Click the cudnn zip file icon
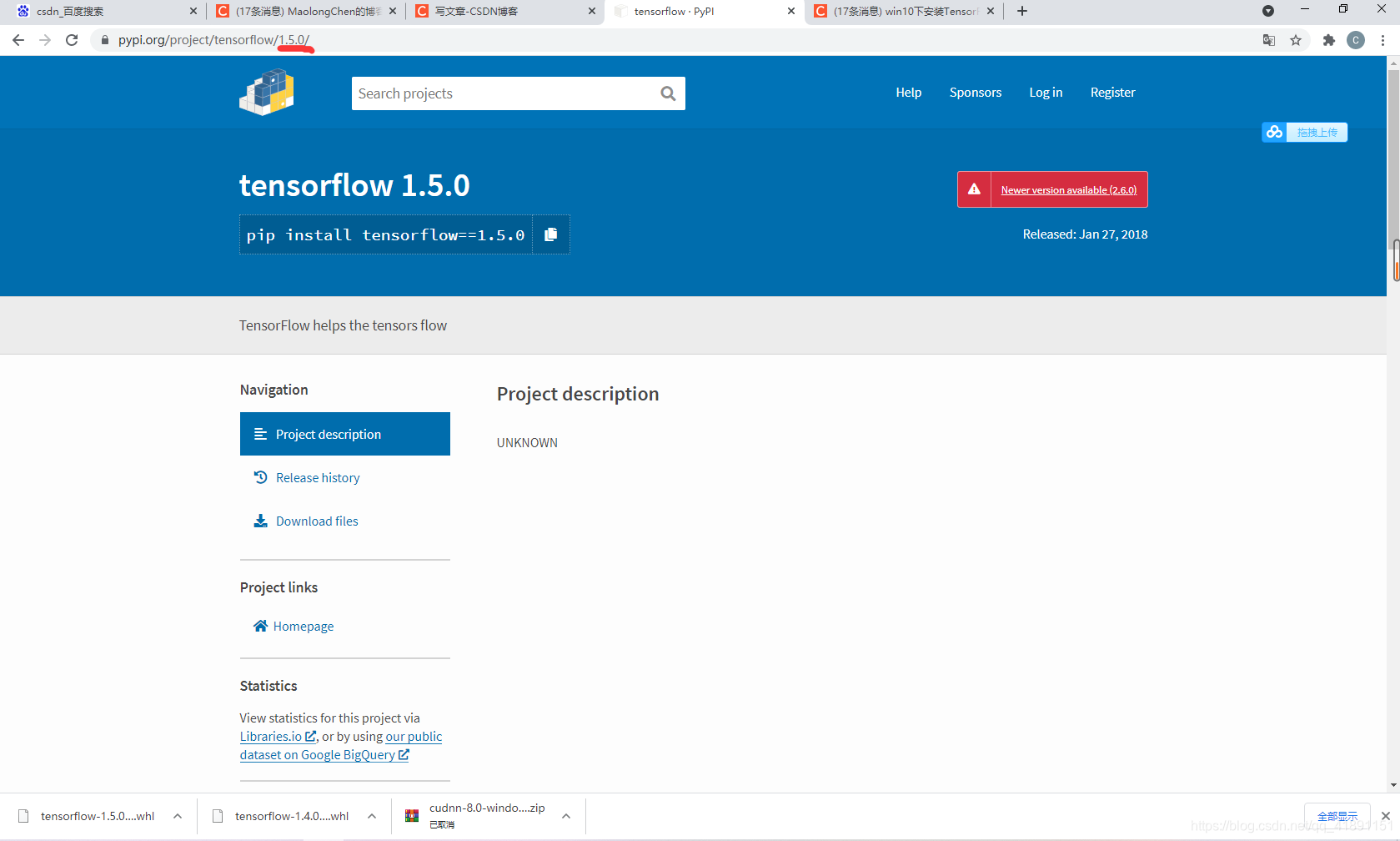 coord(412,816)
